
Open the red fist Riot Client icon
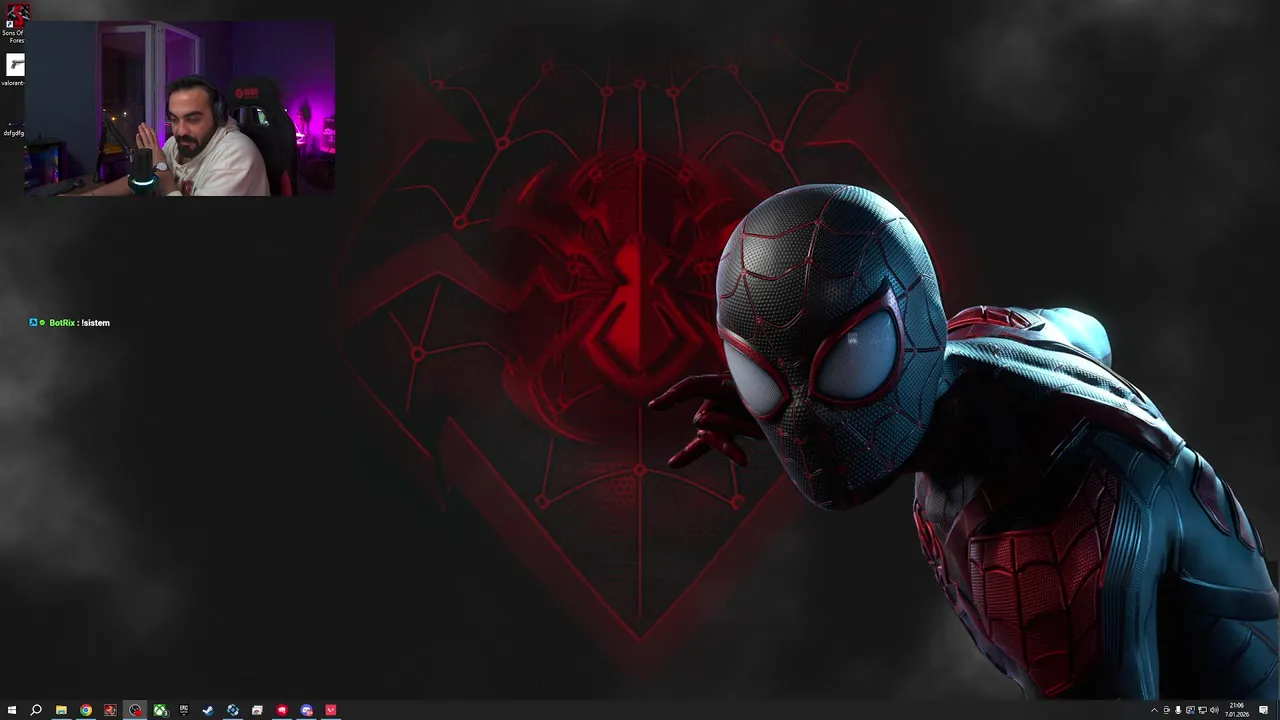tap(282, 710)
